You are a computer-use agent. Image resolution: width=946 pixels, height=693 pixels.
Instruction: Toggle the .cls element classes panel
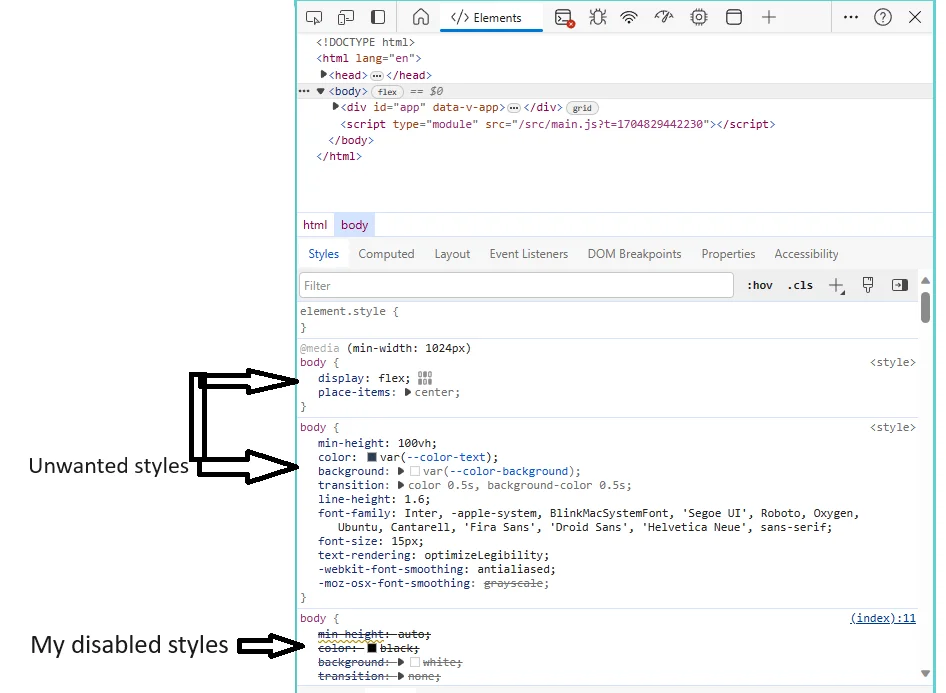tap(800, 285)
